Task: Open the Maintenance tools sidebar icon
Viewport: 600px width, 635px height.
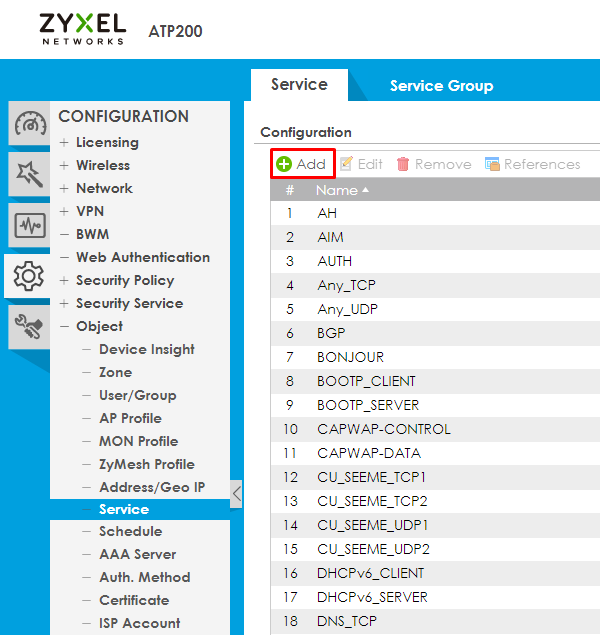Action: 29,327
